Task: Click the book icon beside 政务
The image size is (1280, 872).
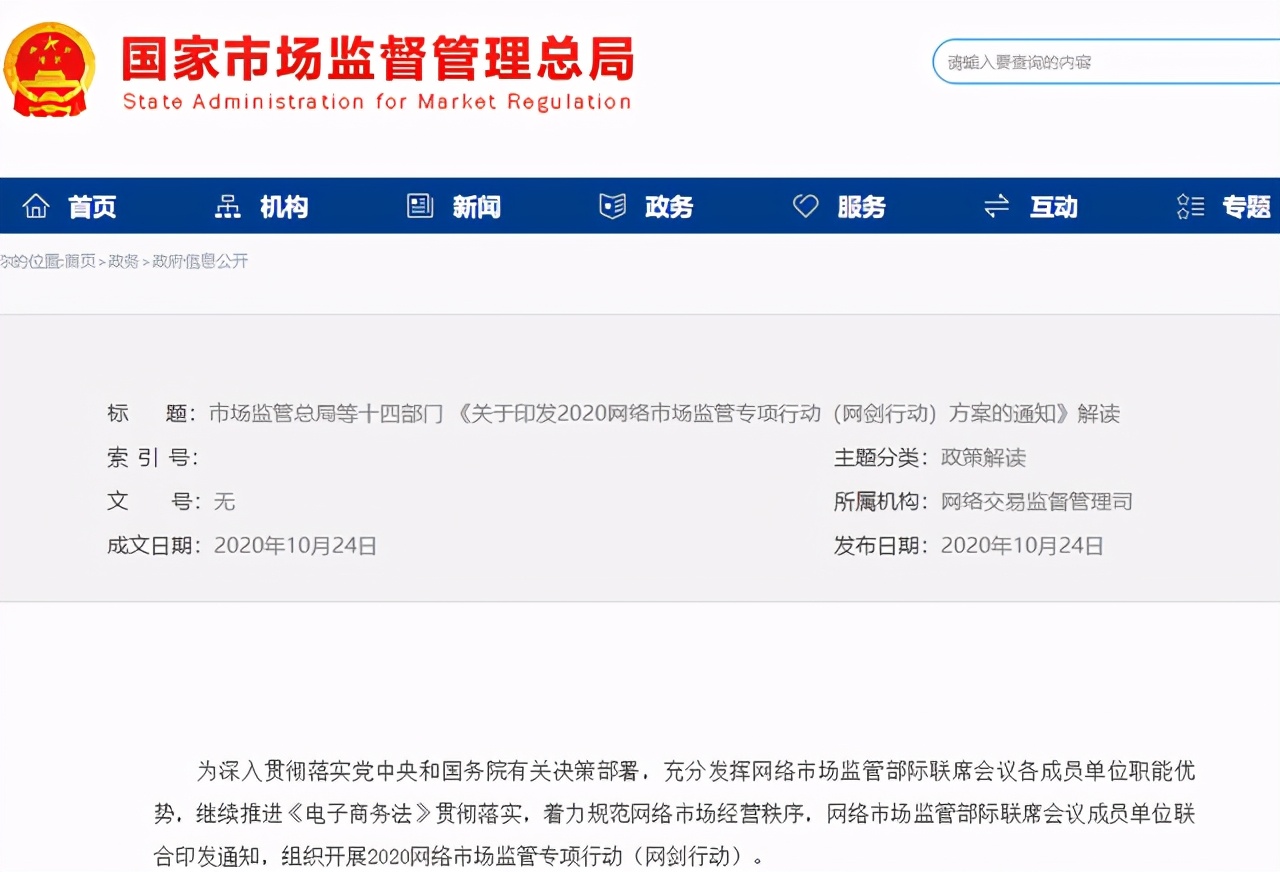Action: [612, 205]
